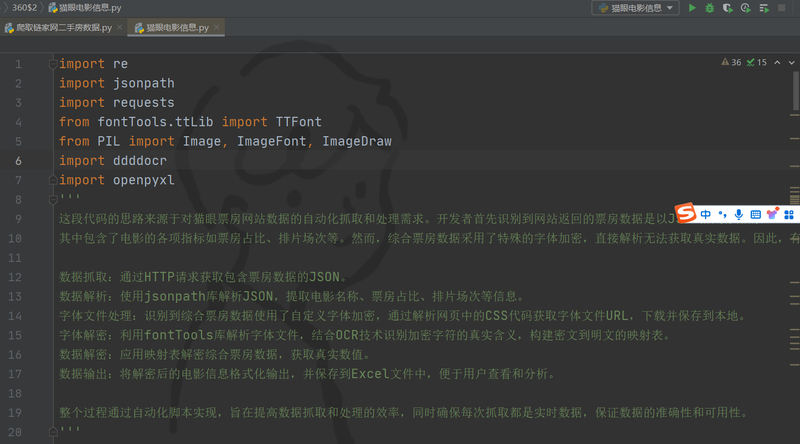The height and width of the screenshot is (444, 800).
Task: Run with coverage using the shield icon
Action: [x=727, y=8]
